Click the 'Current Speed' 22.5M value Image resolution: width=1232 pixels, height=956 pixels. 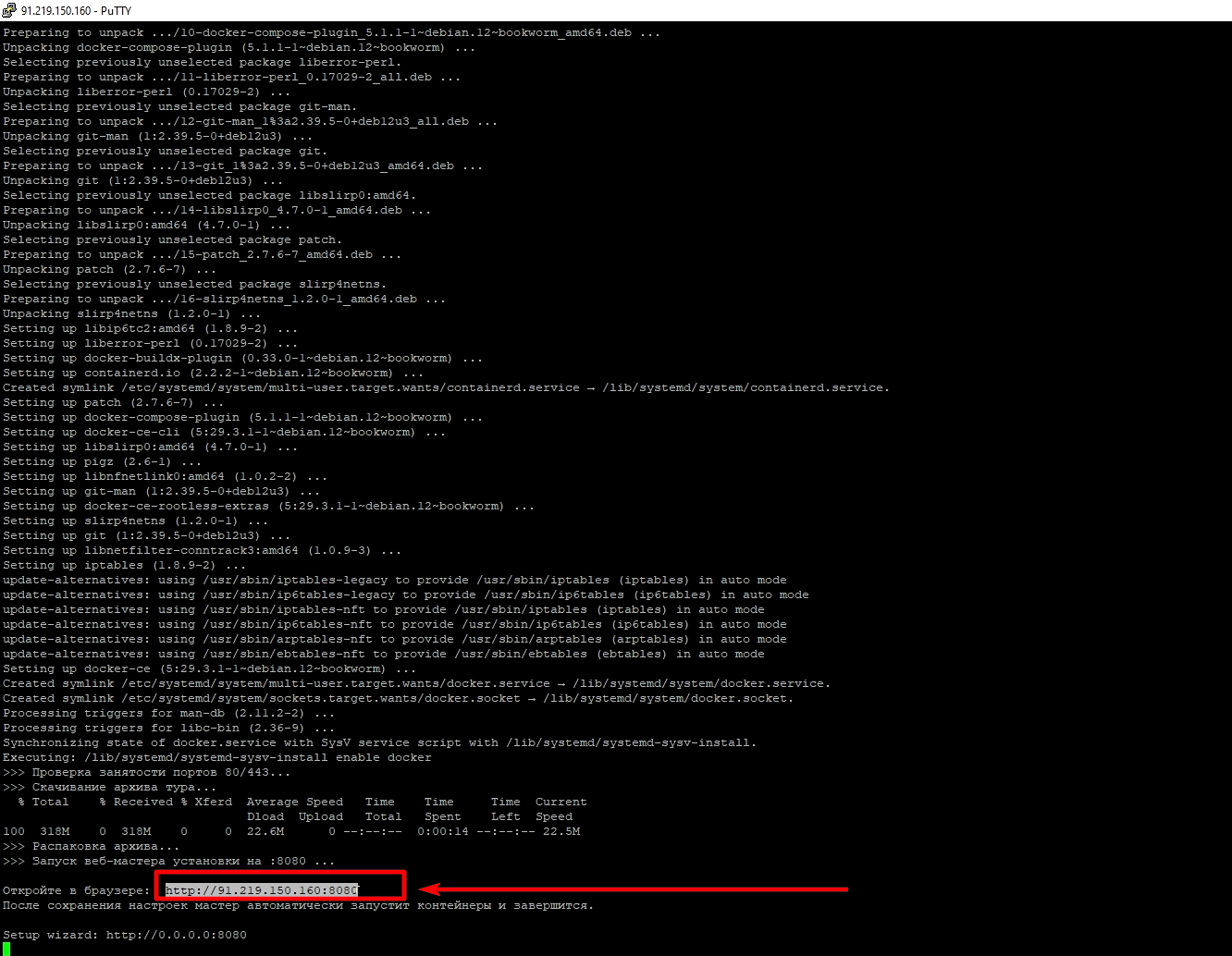[x=561, y=831]
